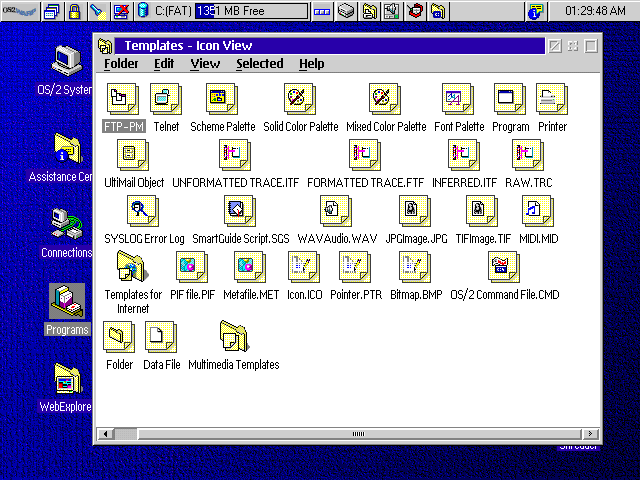Open the View menu
640x480 pixels.
coord(205,64)
